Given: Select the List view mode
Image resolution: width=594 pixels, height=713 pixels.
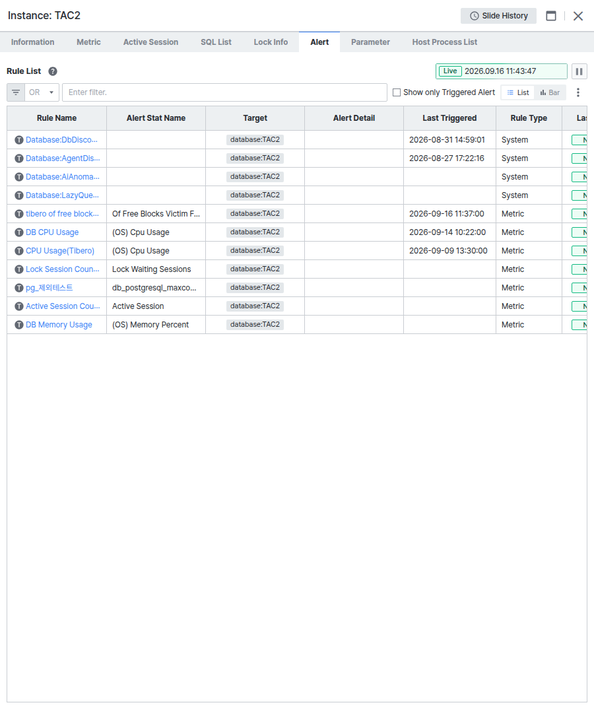Looking at the screenshot, I should (x=518, y=92).
